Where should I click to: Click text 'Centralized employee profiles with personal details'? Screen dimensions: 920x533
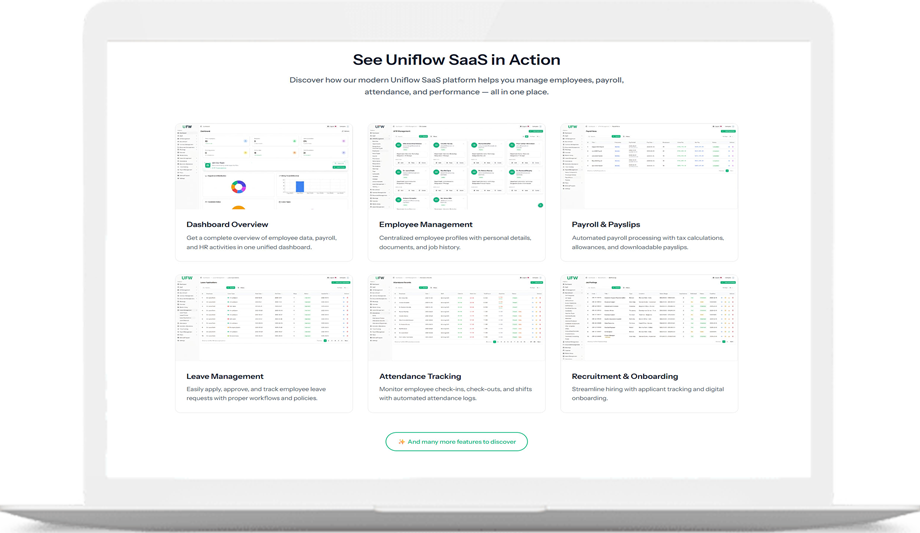[455, 238]
